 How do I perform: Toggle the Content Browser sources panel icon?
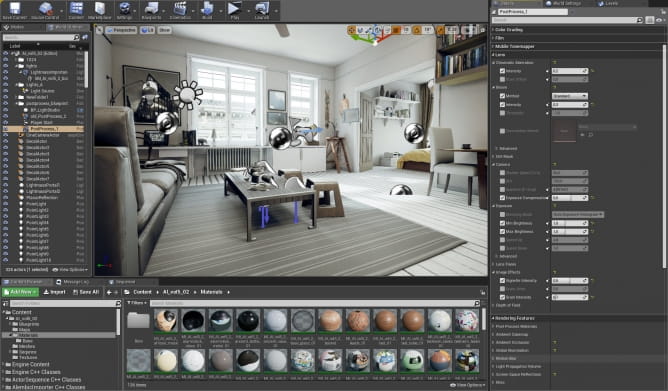6,303
